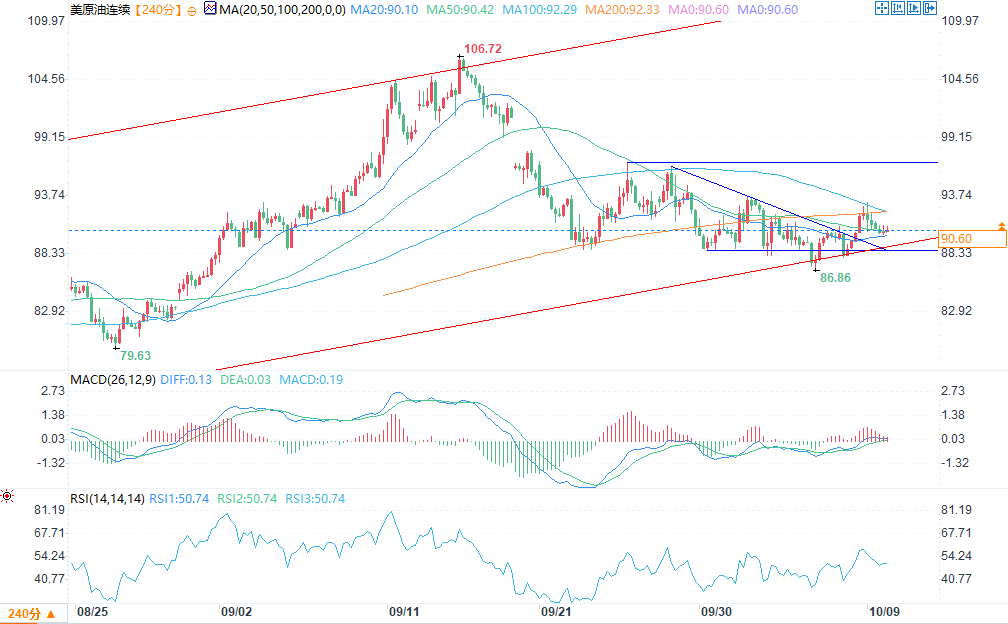Click the DIFF:0.13 readout

(x=186, y=380)
